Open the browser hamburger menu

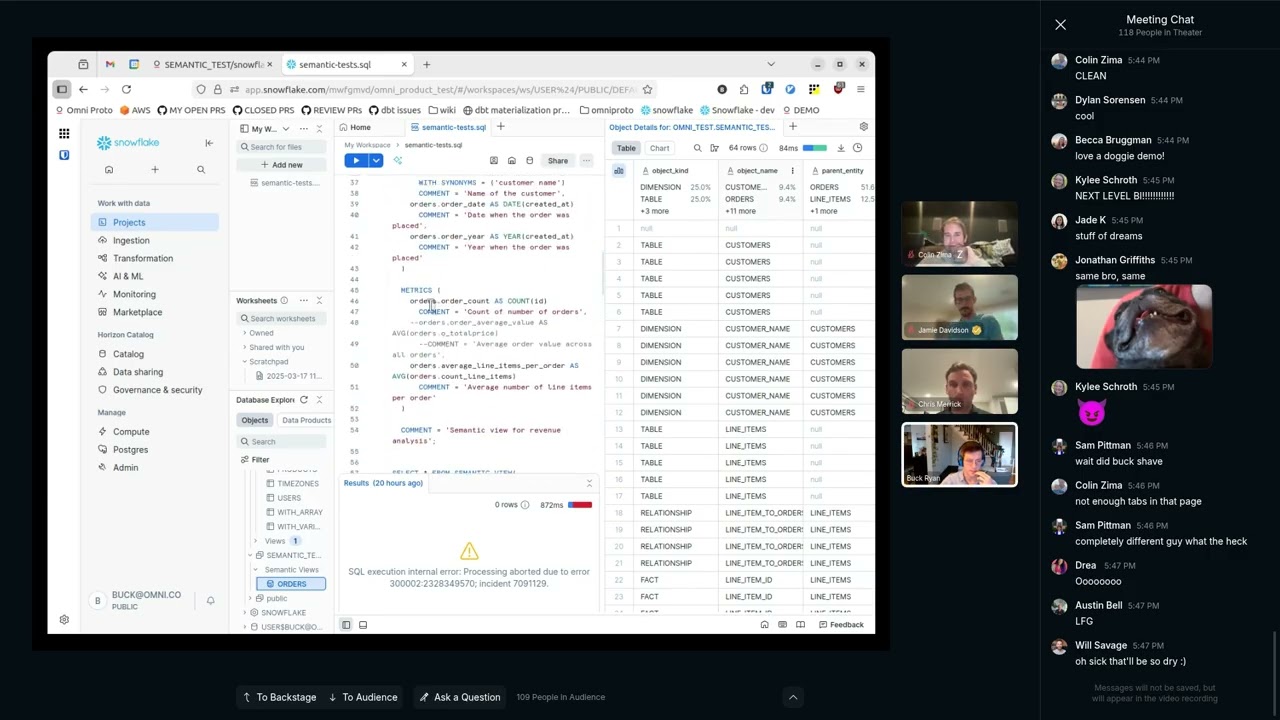[x=860, y=90]
